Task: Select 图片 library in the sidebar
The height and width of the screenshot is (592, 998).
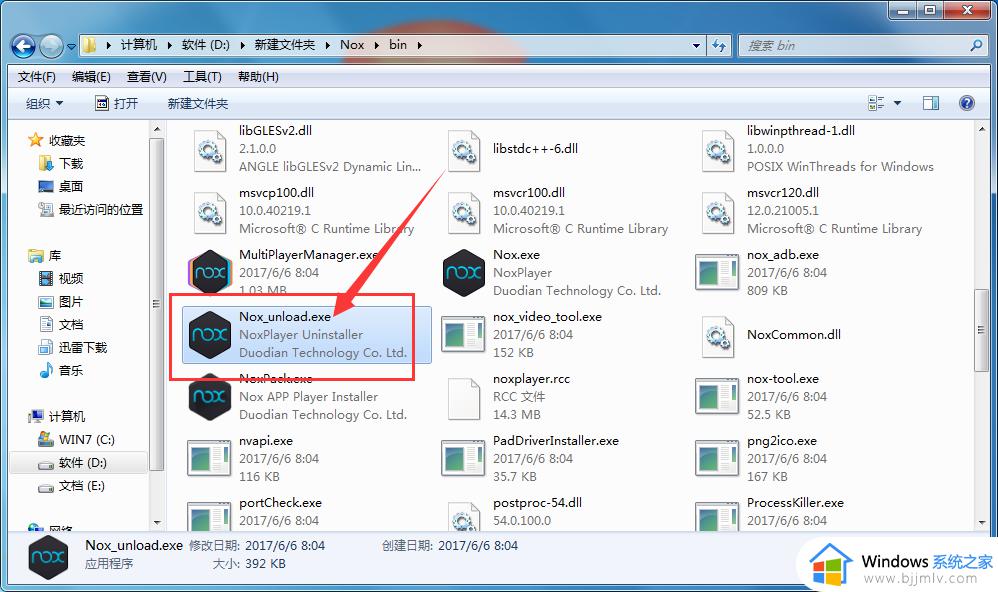Action: tap(71, 302)
